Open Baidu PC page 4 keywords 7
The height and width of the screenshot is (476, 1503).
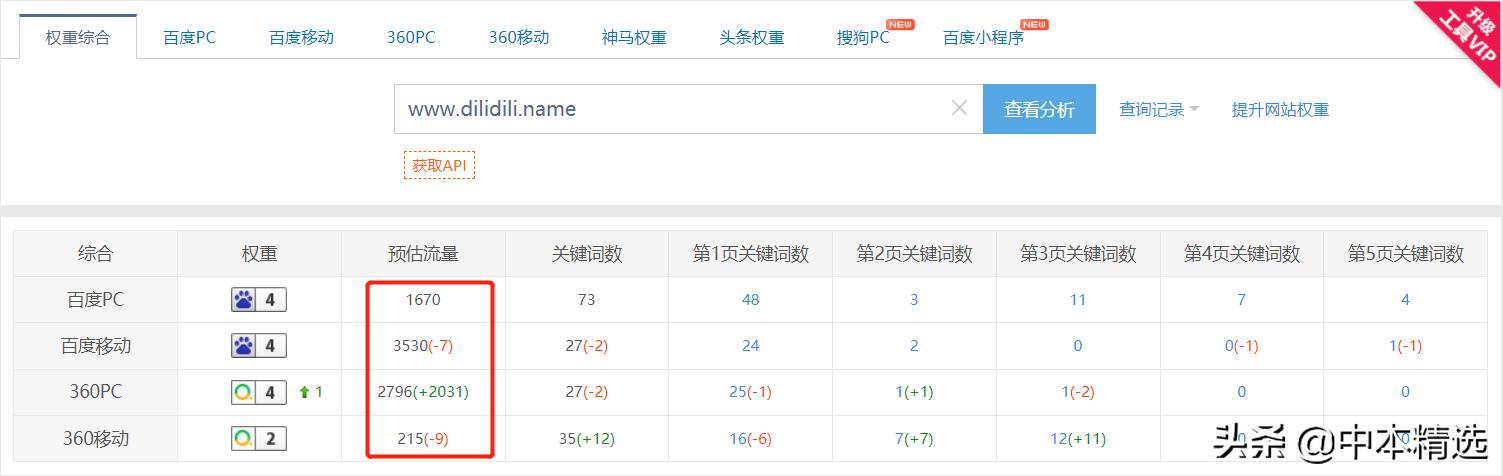tap(1242, 299)
